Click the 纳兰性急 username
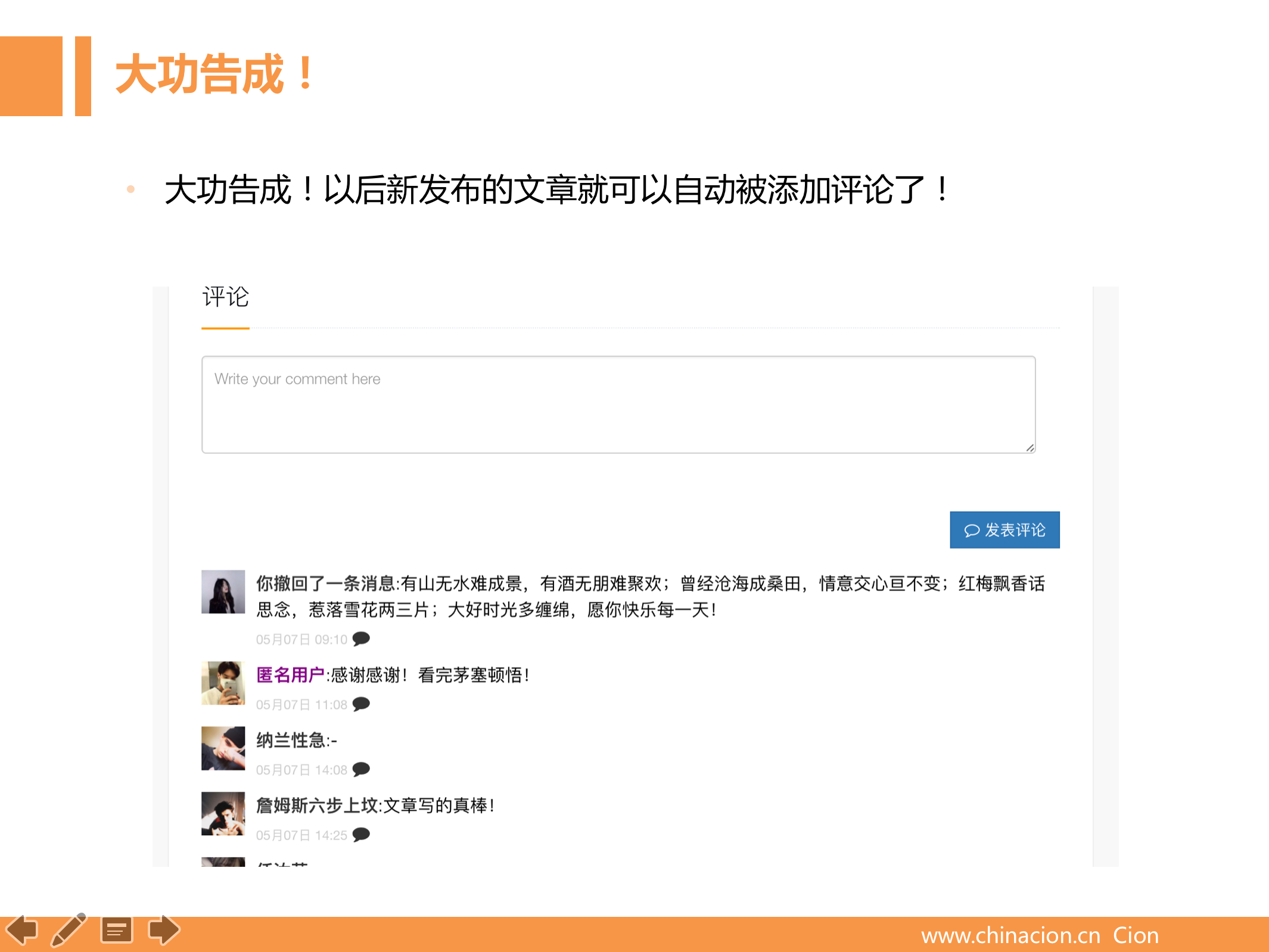 coord(291,741)
